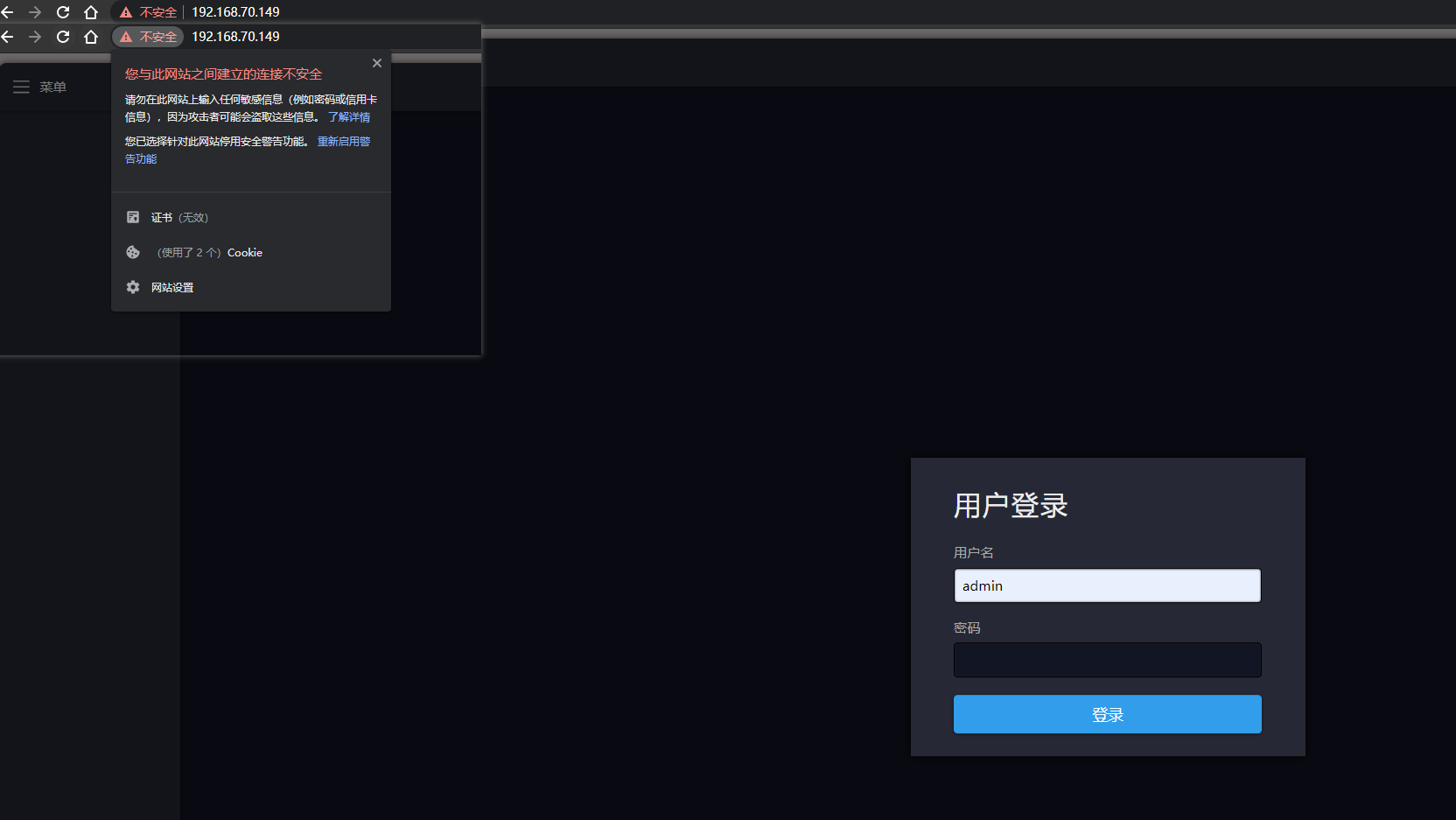The width and height of the screenshot is (1456, 820).
Task: Click the 192.168.70.149 address in the topmost bar
Action: pyautogui.click(x=235, y=12)
